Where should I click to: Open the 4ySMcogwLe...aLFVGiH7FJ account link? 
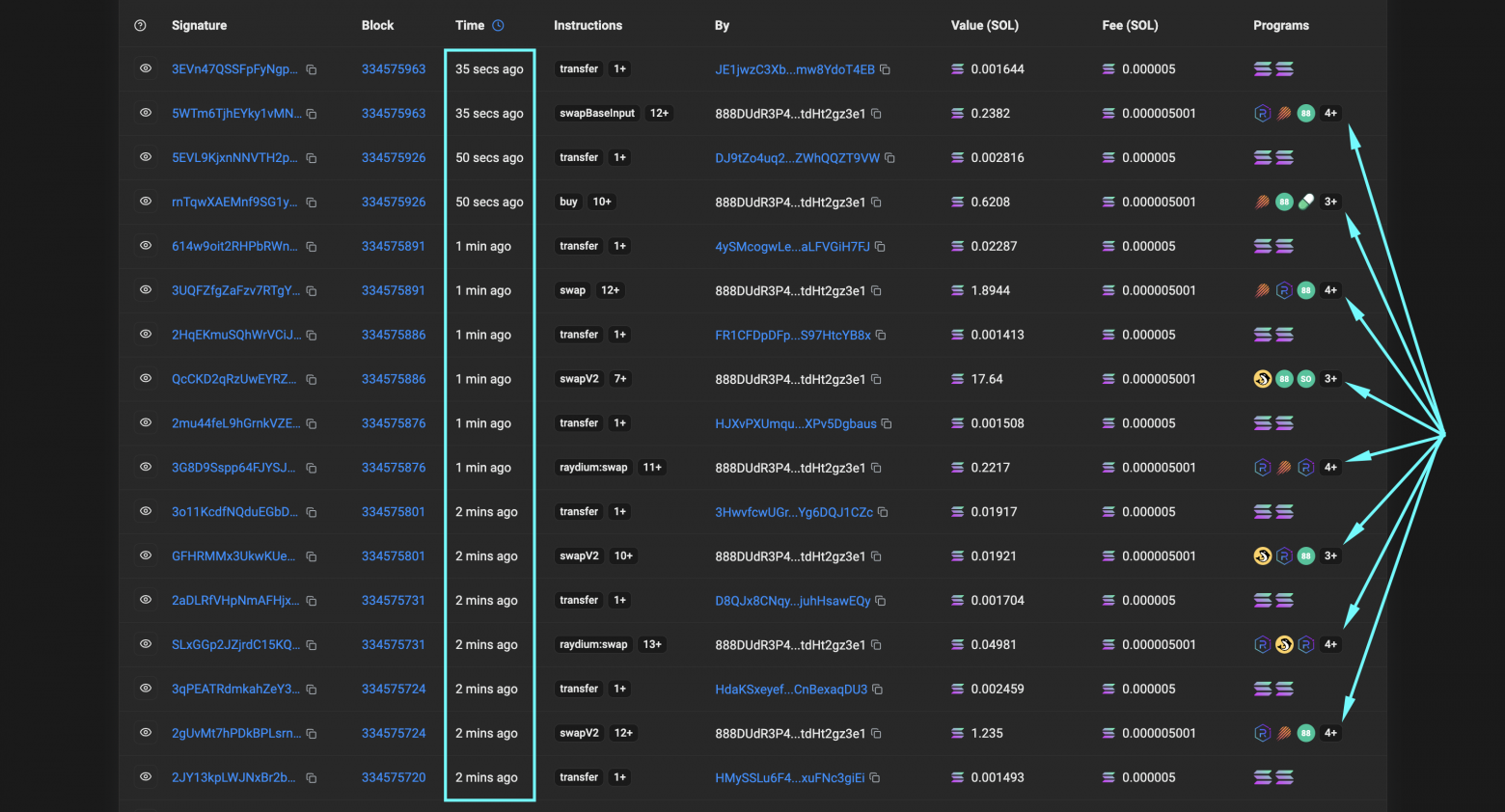click(792, 247)
